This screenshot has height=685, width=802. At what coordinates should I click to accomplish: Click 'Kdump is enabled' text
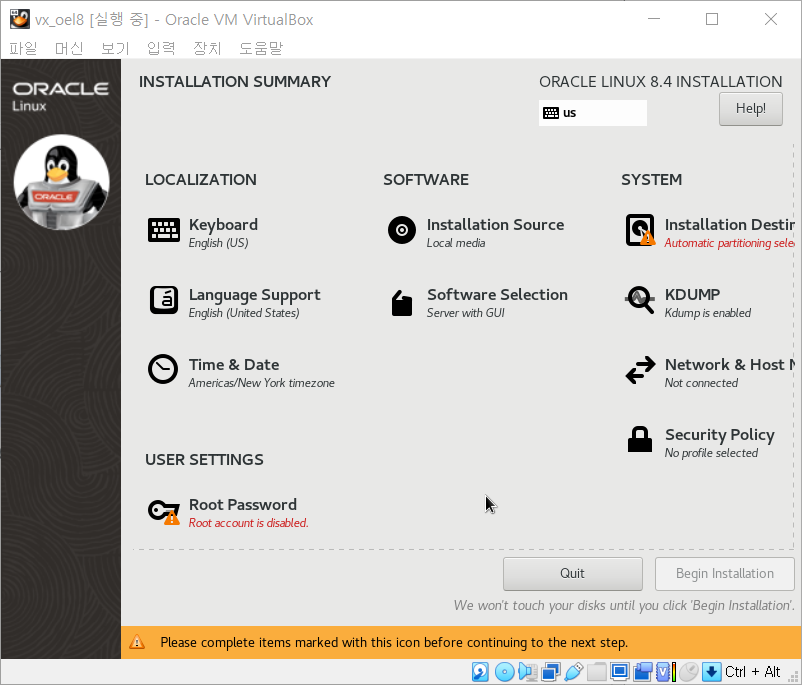point(707,313)
